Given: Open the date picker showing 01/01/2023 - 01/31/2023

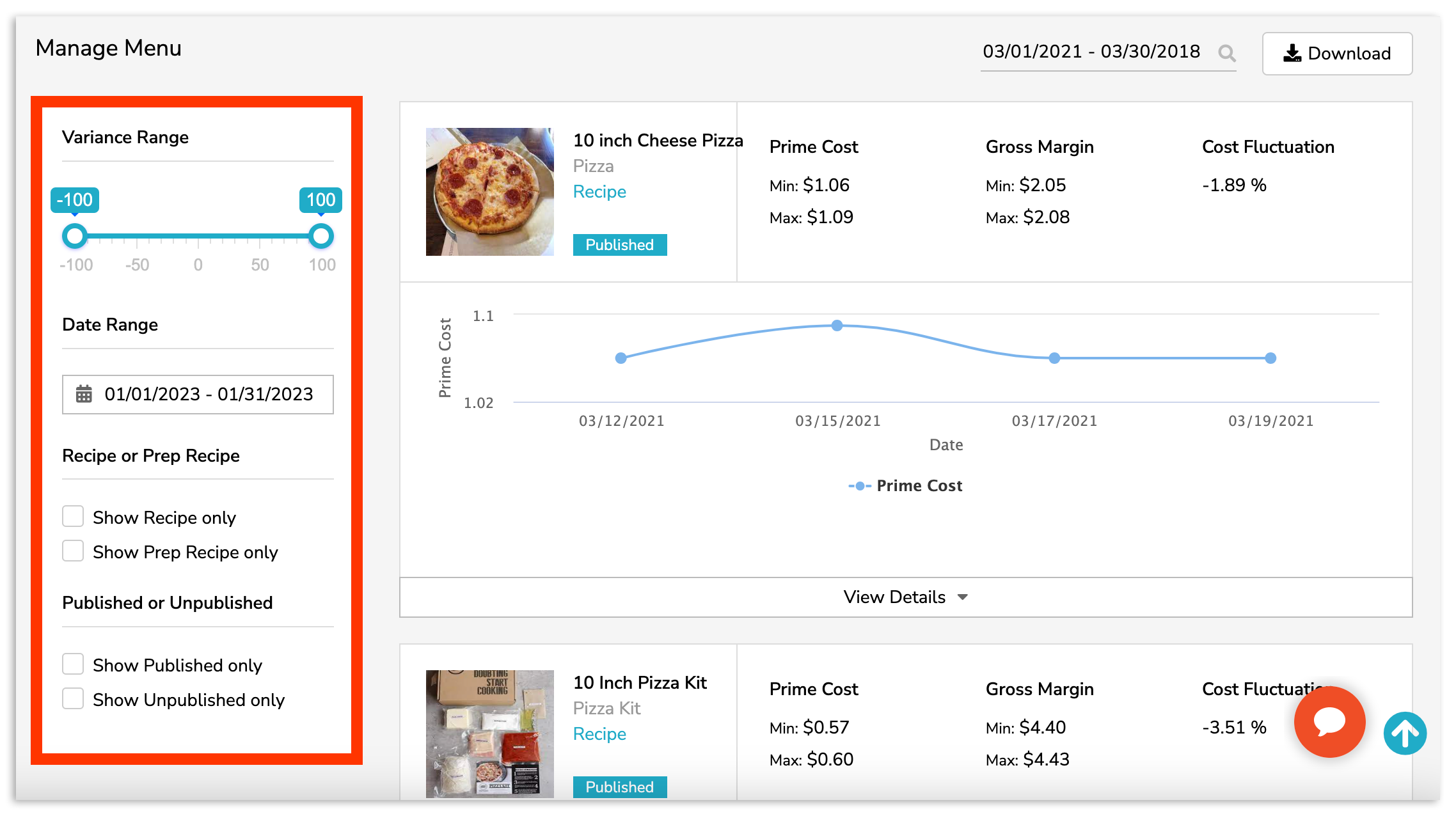Looking at the screenshot, I should [x=207, y=395].
